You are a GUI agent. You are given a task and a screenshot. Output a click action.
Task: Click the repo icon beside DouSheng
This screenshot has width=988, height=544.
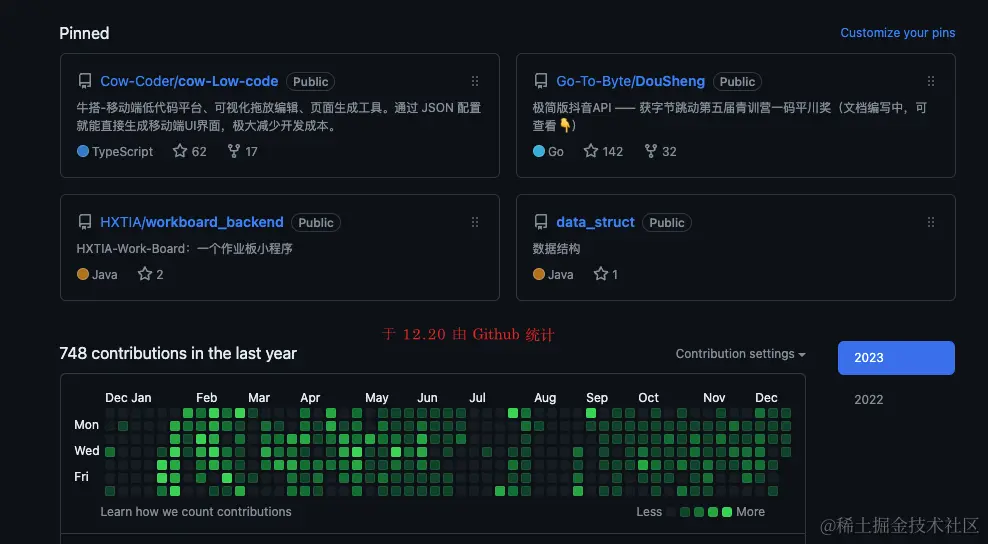(541, 81)
